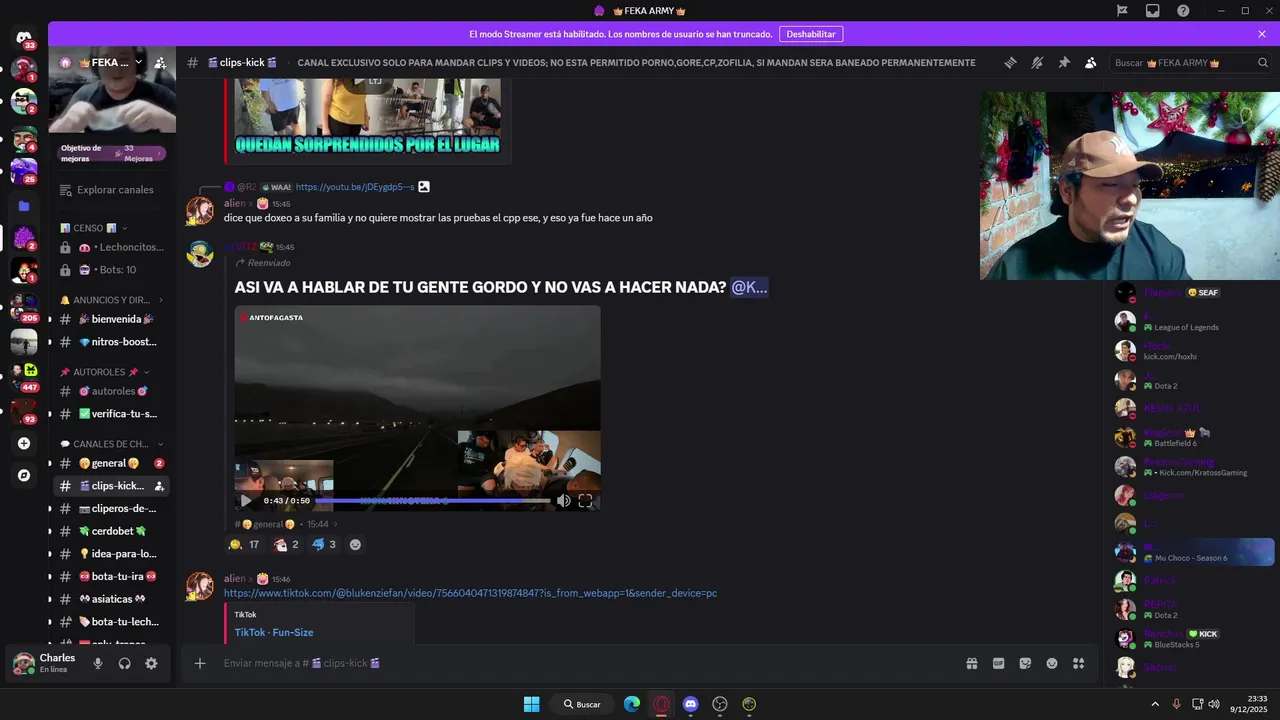Screen dimensions: 1280x720
Task: Toggle channel notification bell in header
Action: tap(1037, 62)
